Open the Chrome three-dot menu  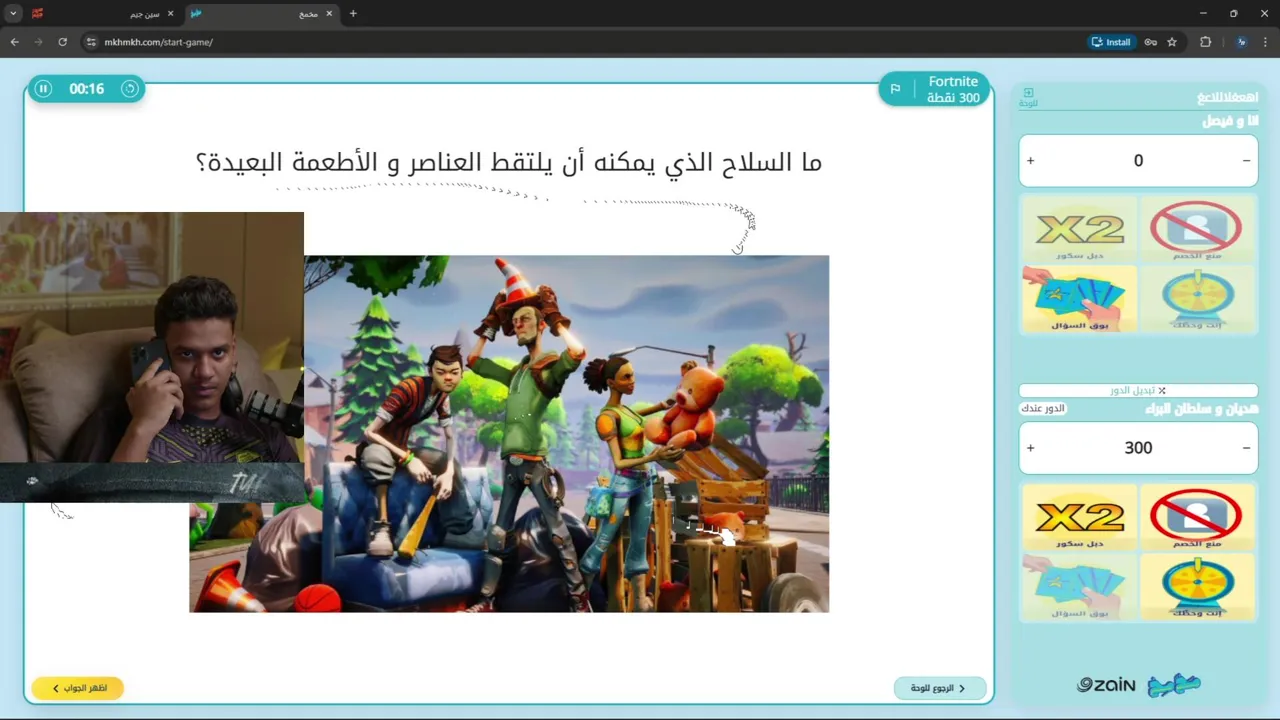point(1266,42)
